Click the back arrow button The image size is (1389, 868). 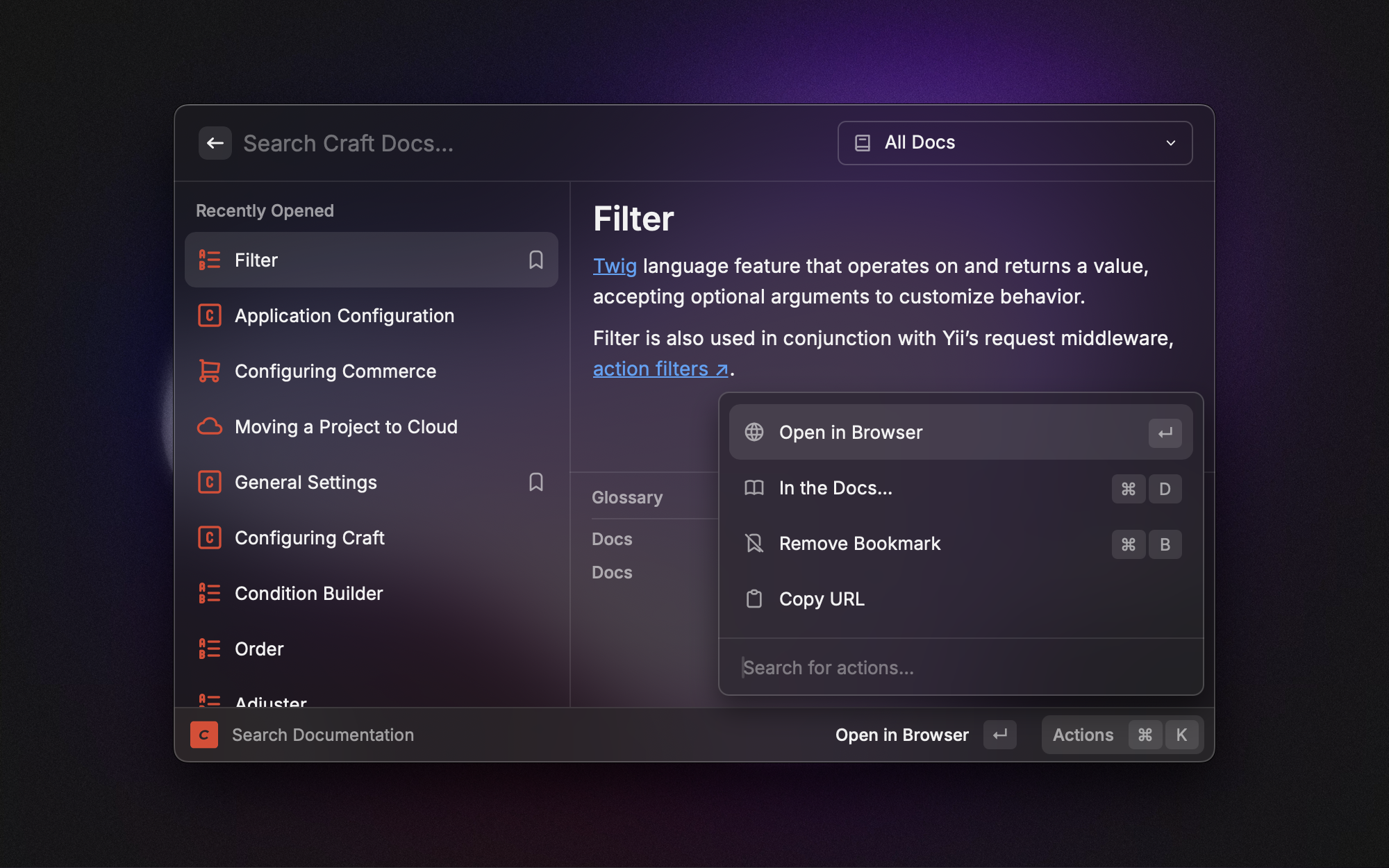pos(215,143)
